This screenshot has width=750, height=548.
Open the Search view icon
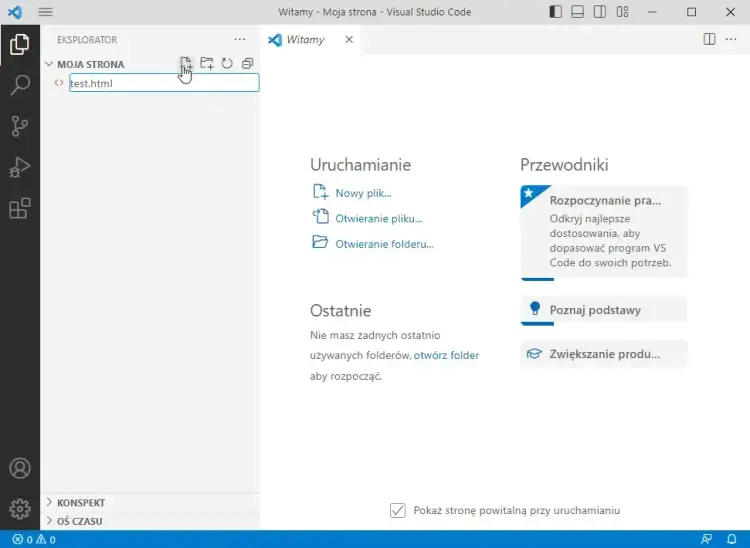tap(20, 85)
